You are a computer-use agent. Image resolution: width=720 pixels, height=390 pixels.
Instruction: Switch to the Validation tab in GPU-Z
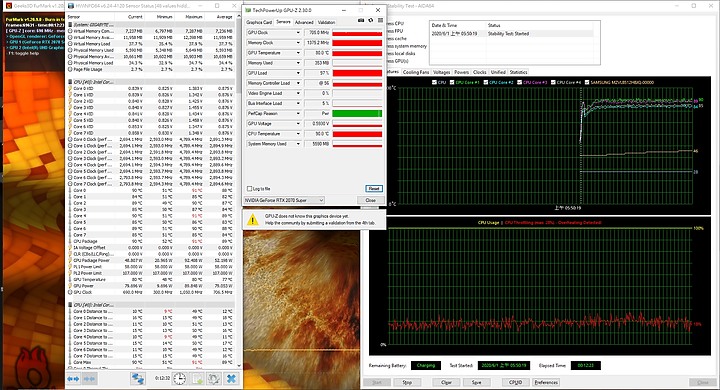326,22
